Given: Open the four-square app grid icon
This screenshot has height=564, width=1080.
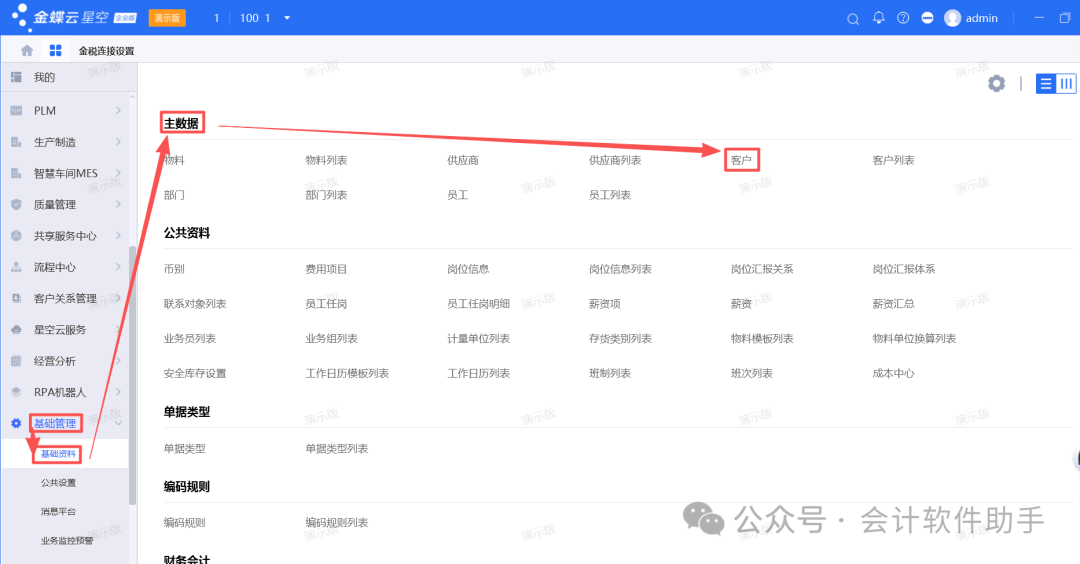Looking at the screenshot, I should point(55,50).
